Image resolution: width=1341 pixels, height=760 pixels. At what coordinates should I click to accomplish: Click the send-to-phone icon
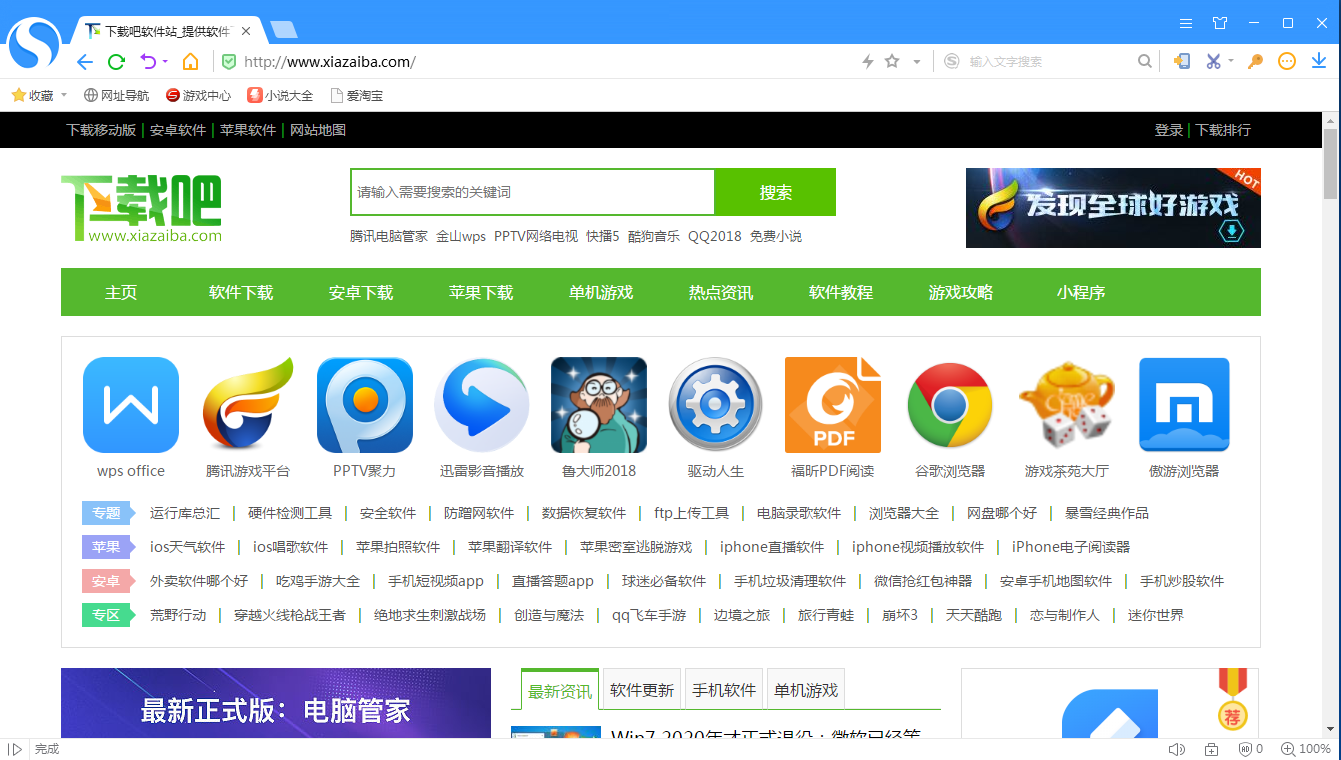(x=1181, y=61)
